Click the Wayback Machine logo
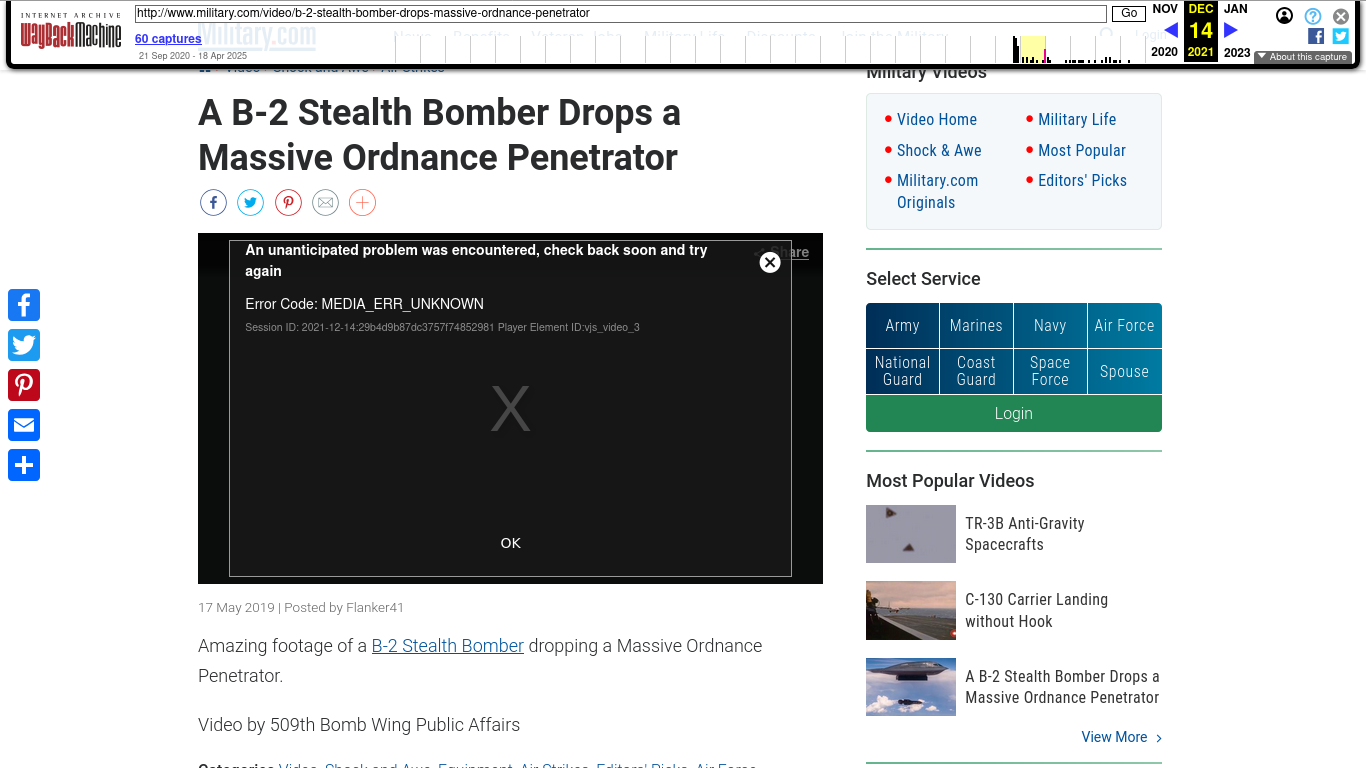This screenshot has height=768, width=1366. tap(71, 31)
